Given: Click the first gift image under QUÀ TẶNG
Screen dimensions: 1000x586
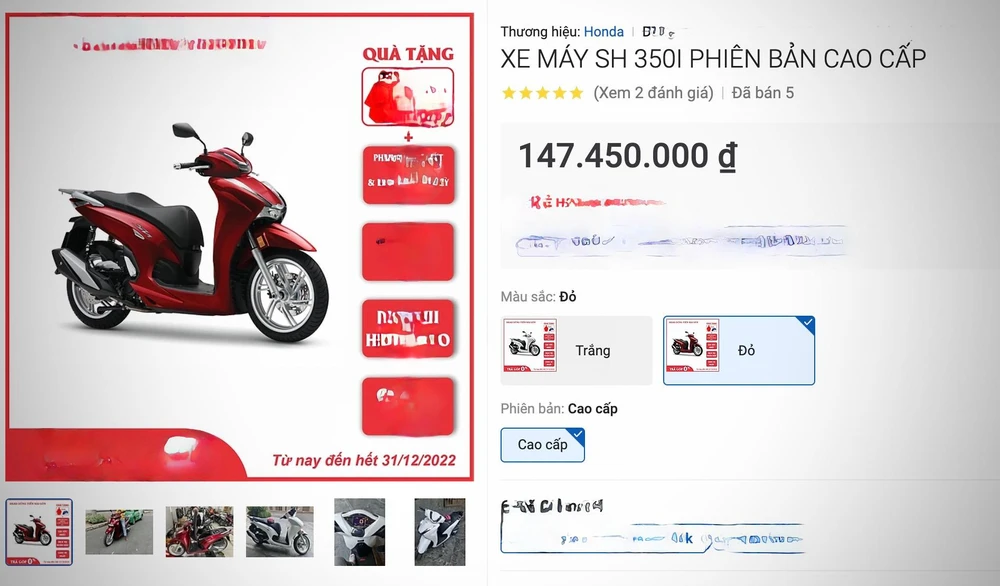Looking at the screenshot, I should pyautogui.click(x=408, y=97).
